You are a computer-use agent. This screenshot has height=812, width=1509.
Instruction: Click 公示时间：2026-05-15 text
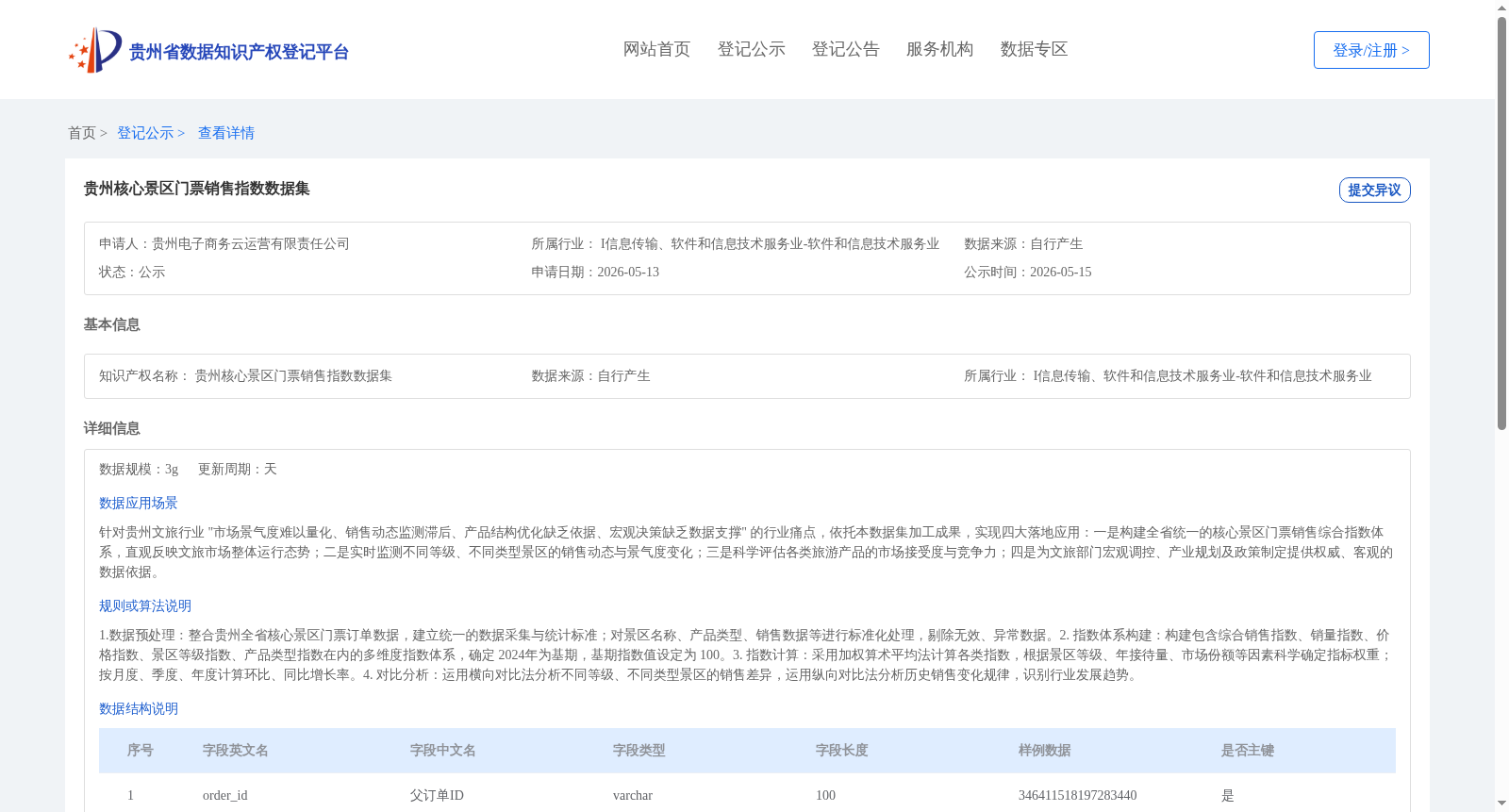pyautogui.click(x=1027, y=272)
